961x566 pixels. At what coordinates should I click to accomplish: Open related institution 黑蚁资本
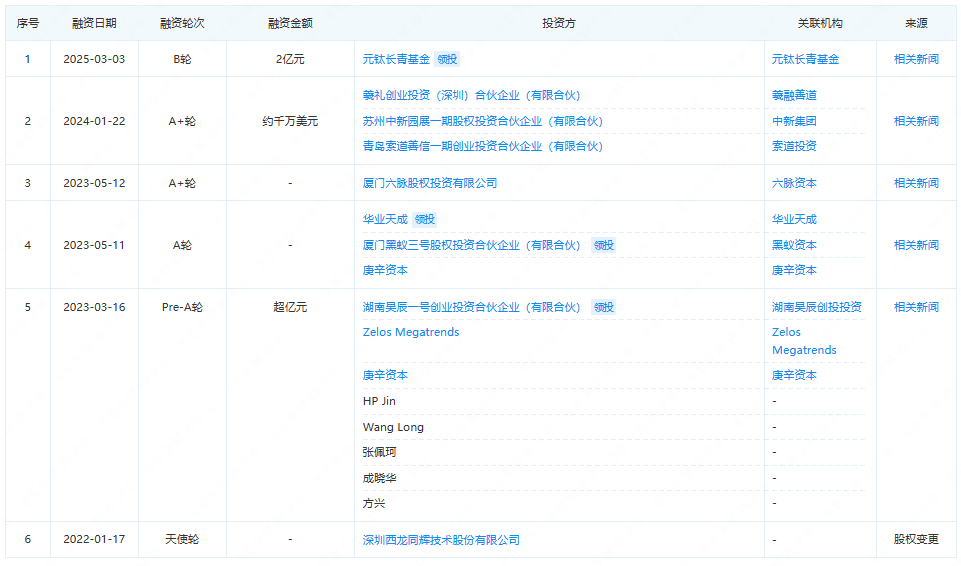pyautogui.click(x=794, y=245)
